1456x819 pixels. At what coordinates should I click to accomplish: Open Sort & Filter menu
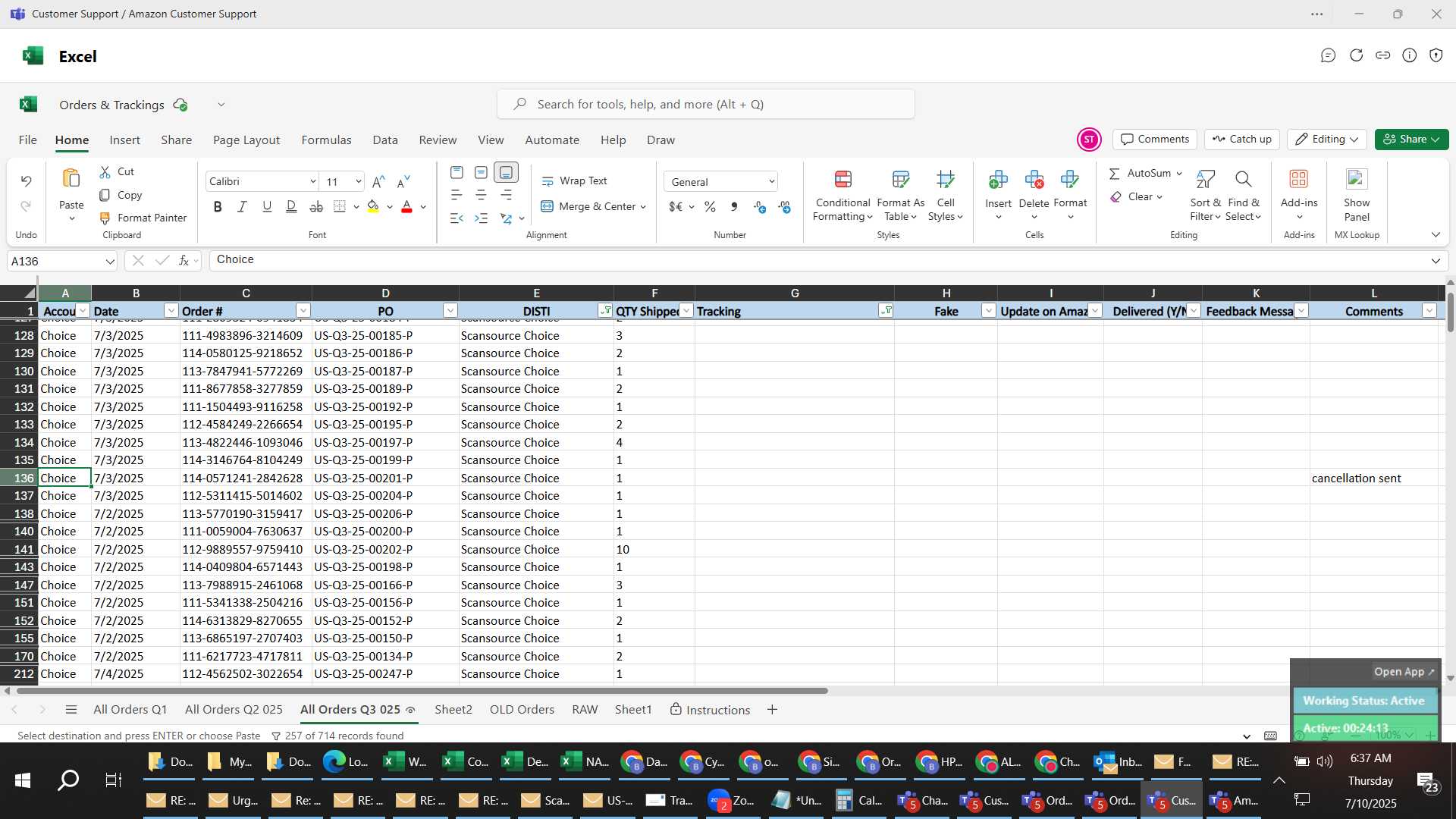point(1205,196)
